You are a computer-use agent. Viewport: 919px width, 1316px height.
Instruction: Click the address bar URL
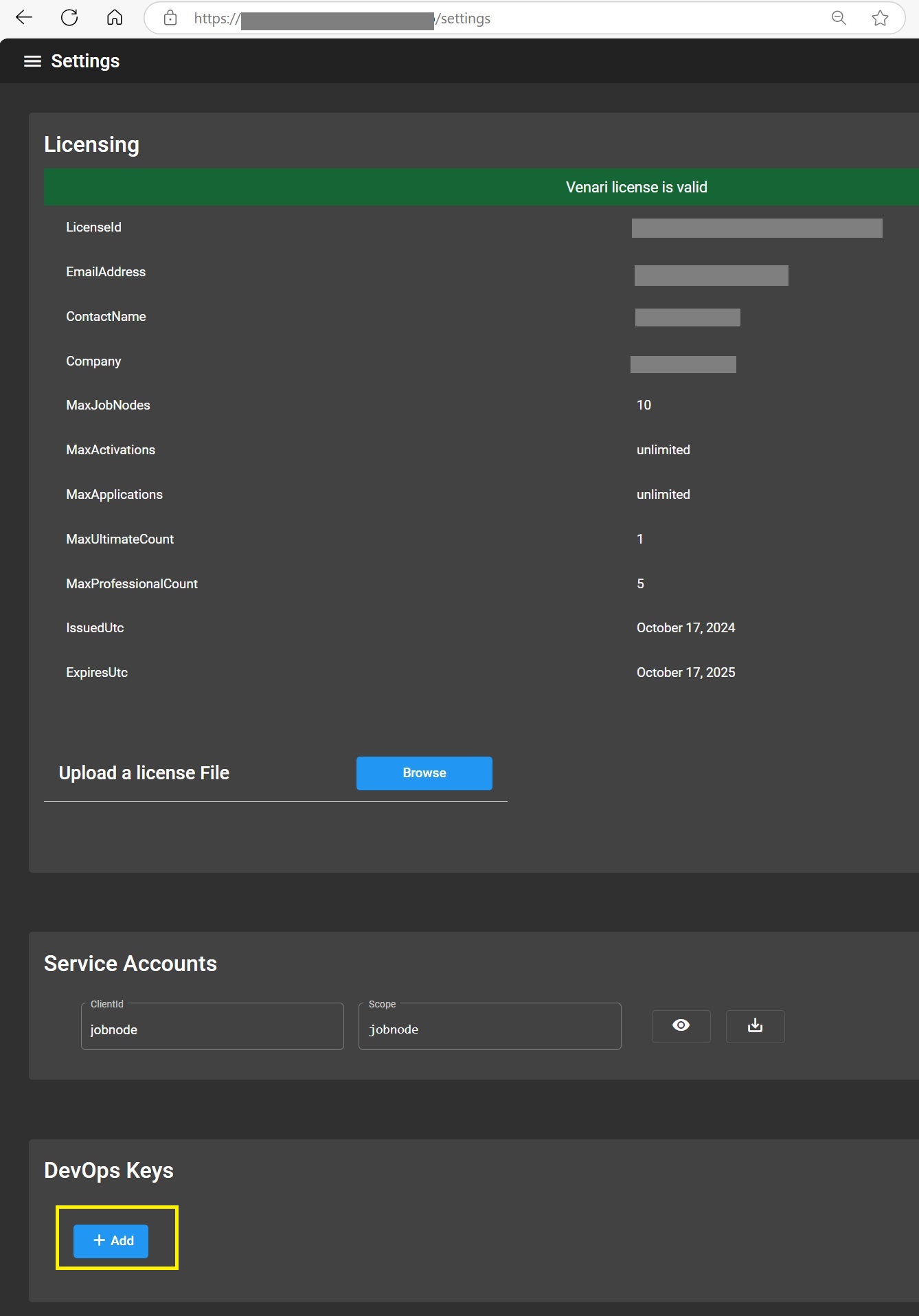[481, 19]
